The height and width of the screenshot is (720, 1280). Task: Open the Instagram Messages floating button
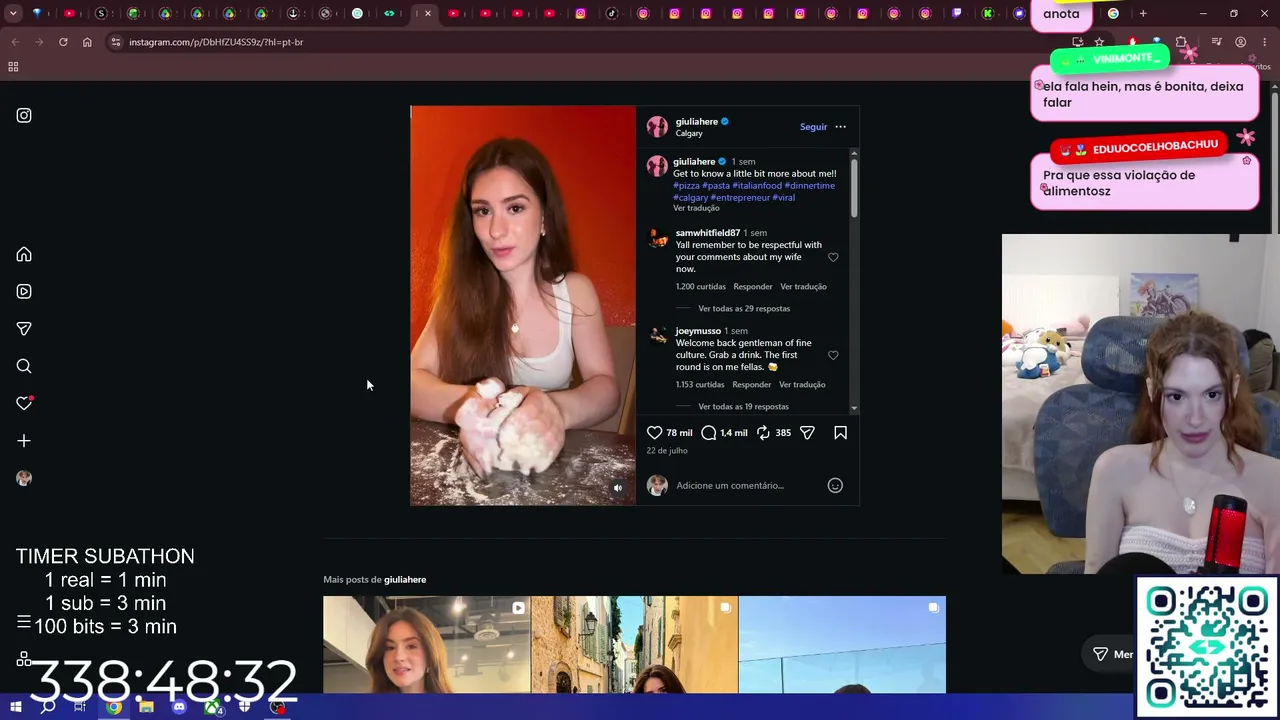(1112, 654)
